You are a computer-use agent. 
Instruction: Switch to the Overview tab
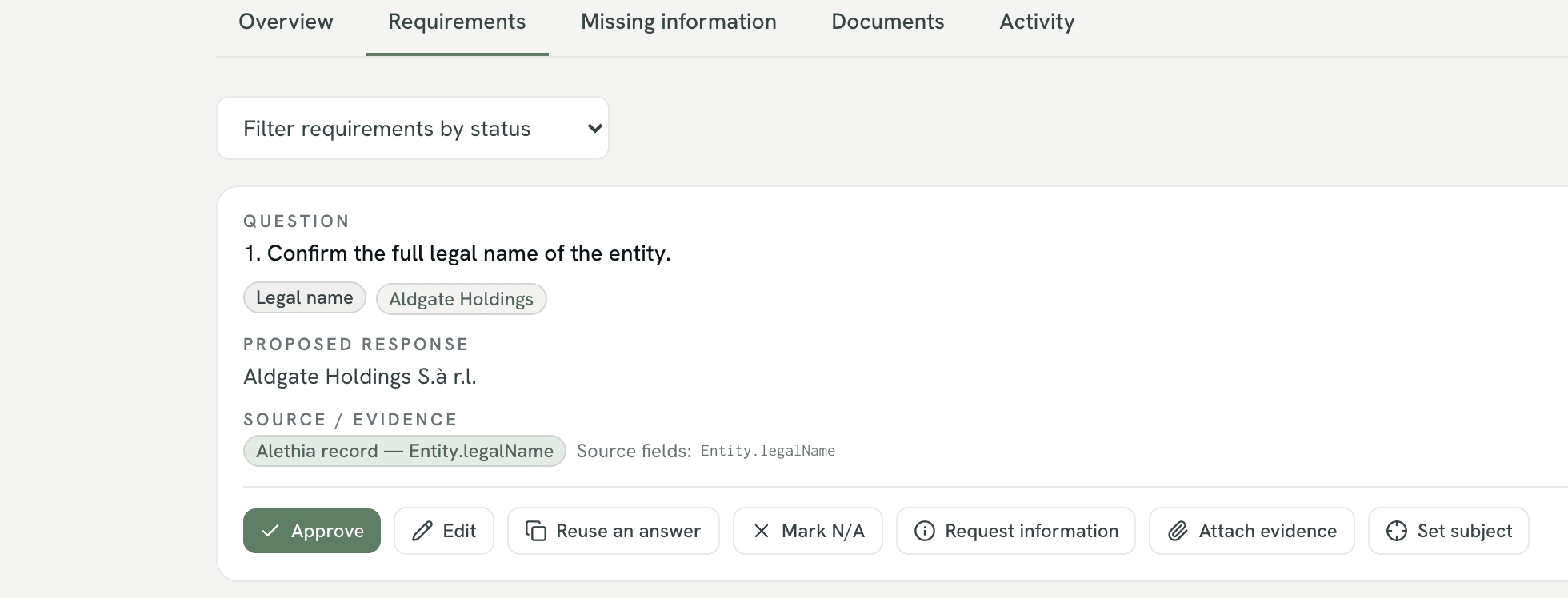coord(286,22)
